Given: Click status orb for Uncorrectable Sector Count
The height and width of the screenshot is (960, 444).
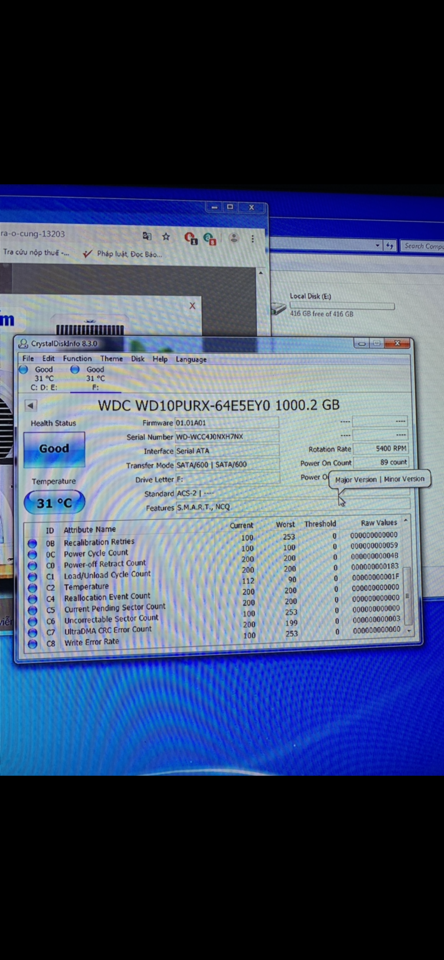Looking at the screenshot, I should pyautogui.click(x=32, y=621).
